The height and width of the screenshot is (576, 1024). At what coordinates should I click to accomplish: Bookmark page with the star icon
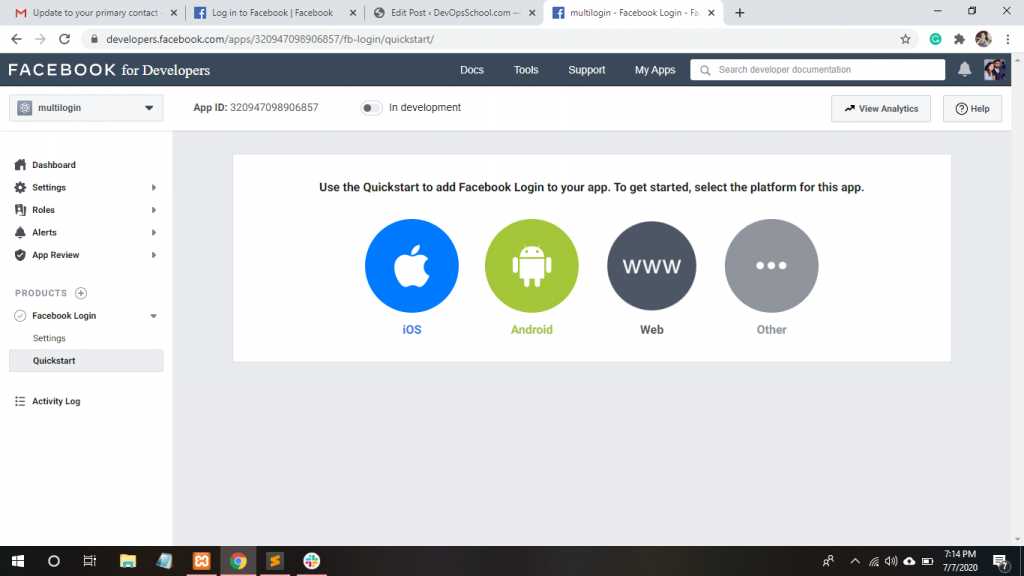(x=905, y=39)
